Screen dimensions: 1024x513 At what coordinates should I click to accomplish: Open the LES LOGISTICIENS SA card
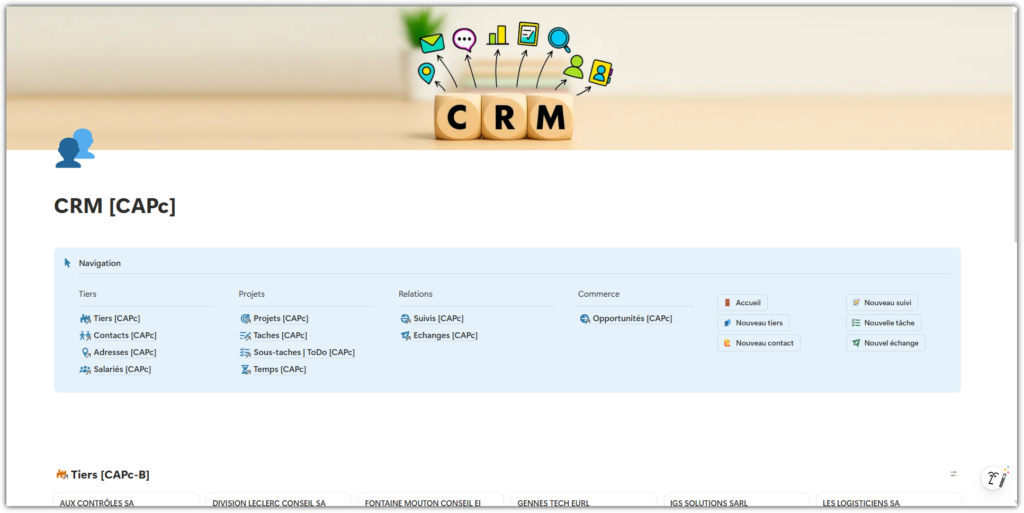coord(889,500)
